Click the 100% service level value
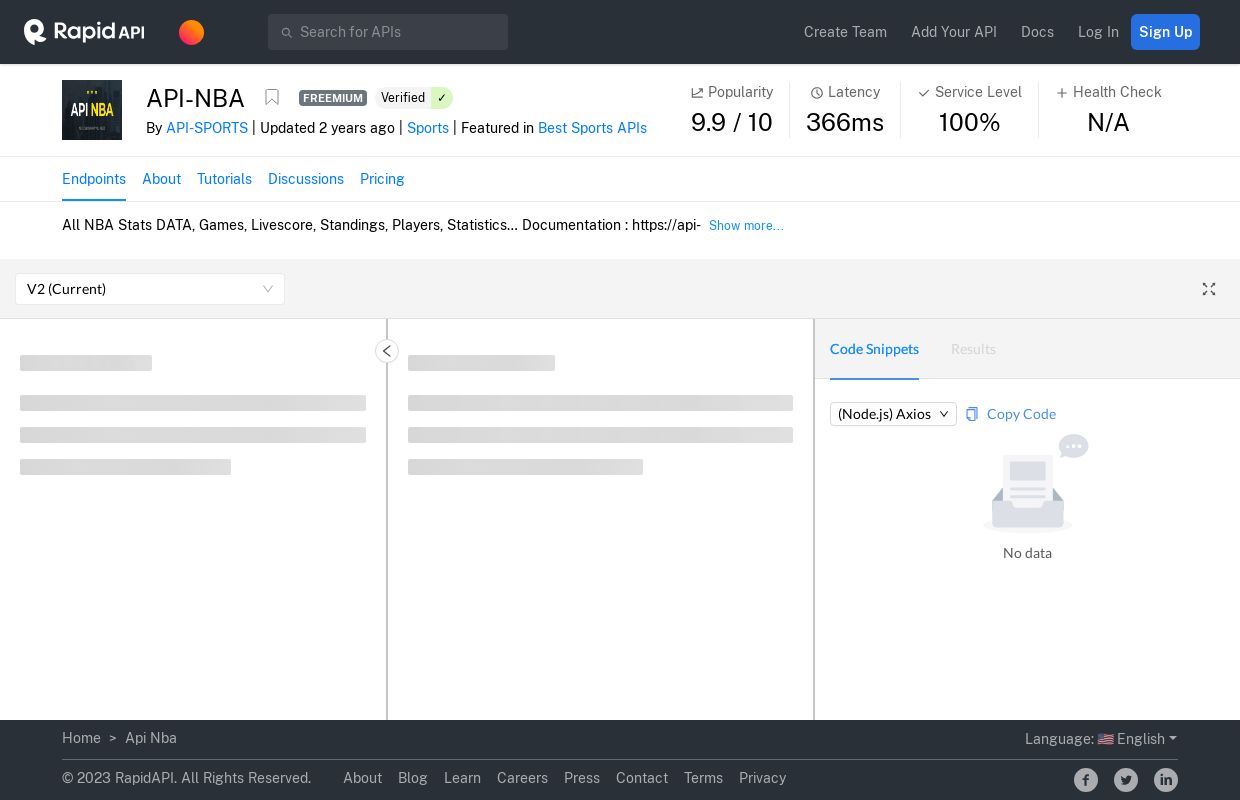1240x800 pixels. tap(970, 122)
